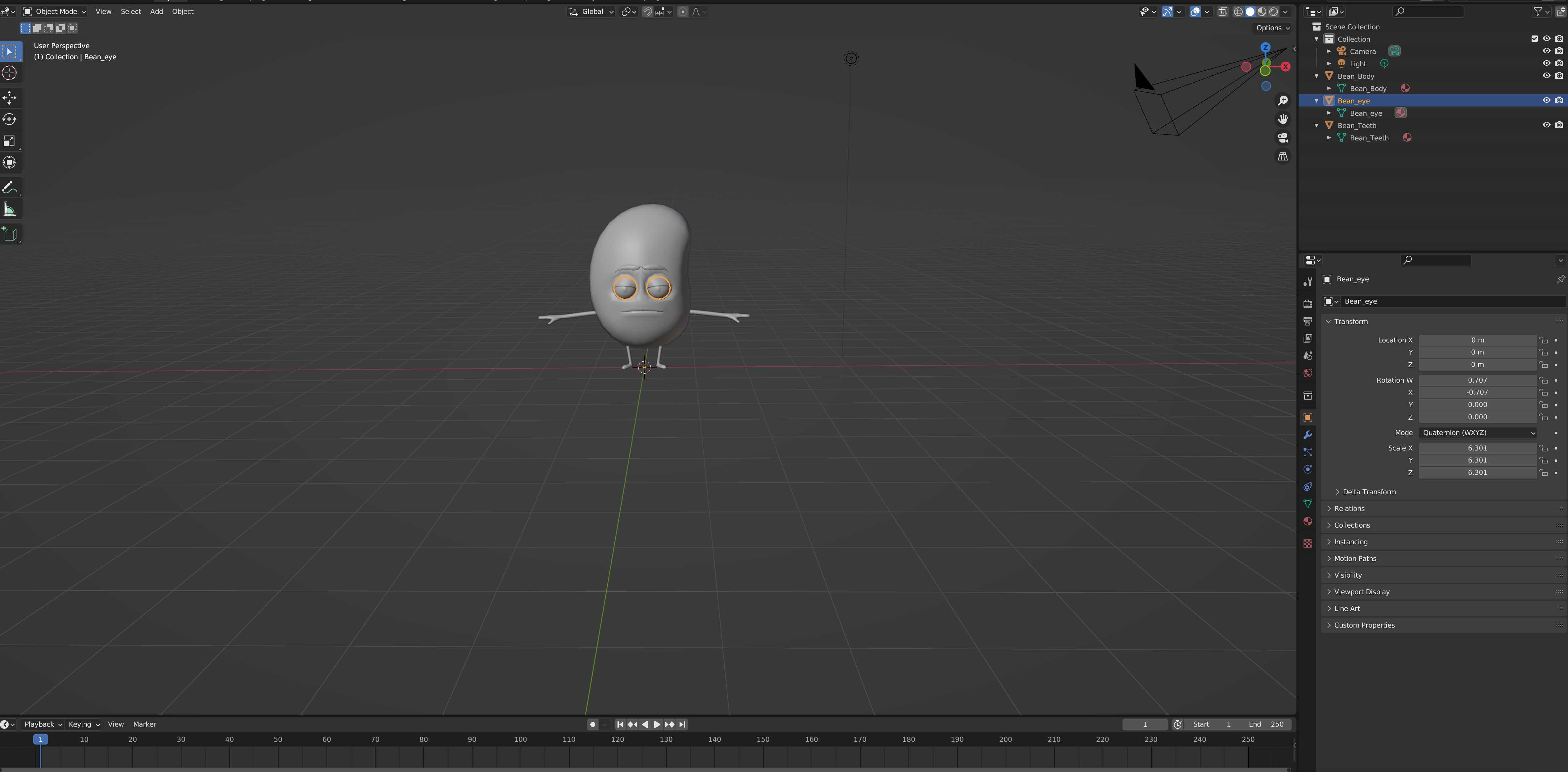Open the Material properties tab
1568x772 pixels.
[x=1308, y=521]
